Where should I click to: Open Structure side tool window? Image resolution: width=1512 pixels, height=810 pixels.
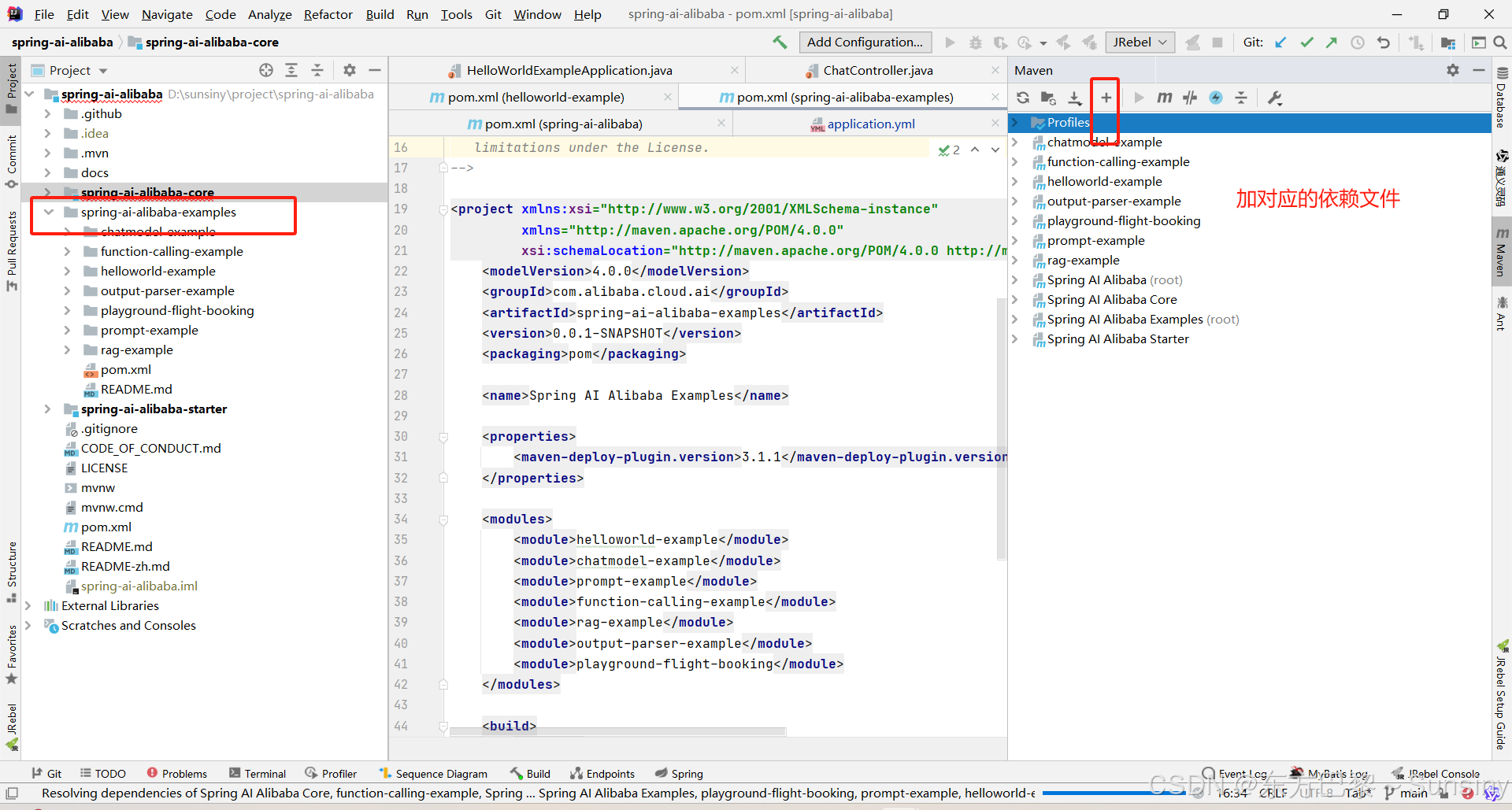pos(12,572)
